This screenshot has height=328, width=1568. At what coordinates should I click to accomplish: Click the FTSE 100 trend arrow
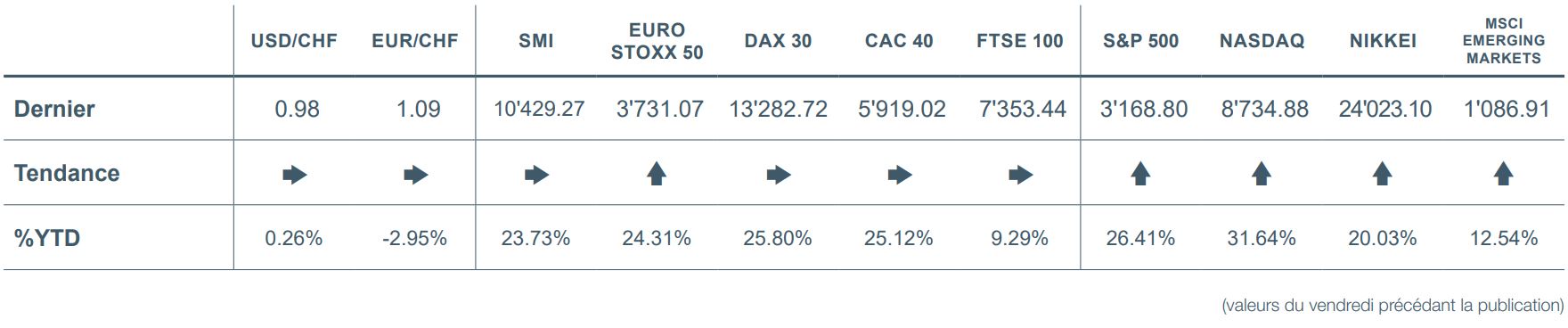1021,175
